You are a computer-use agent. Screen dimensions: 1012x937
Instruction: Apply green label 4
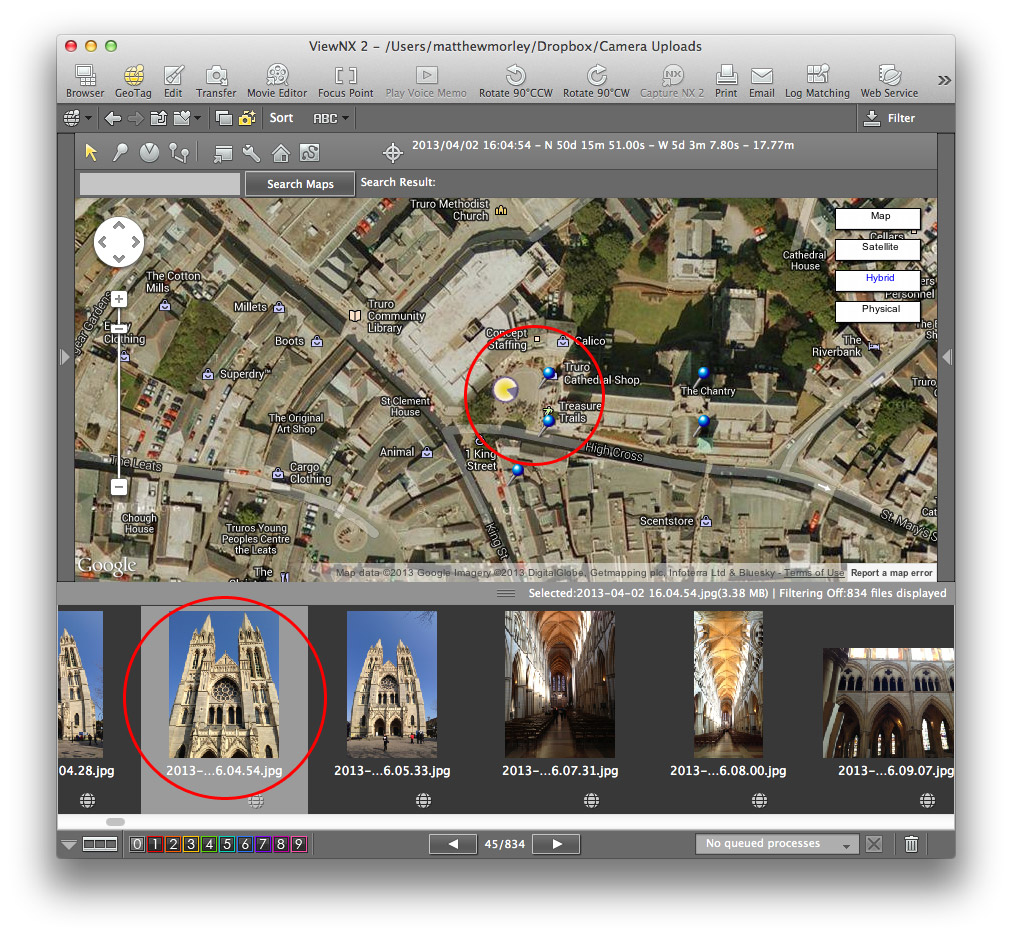point(209,844)
